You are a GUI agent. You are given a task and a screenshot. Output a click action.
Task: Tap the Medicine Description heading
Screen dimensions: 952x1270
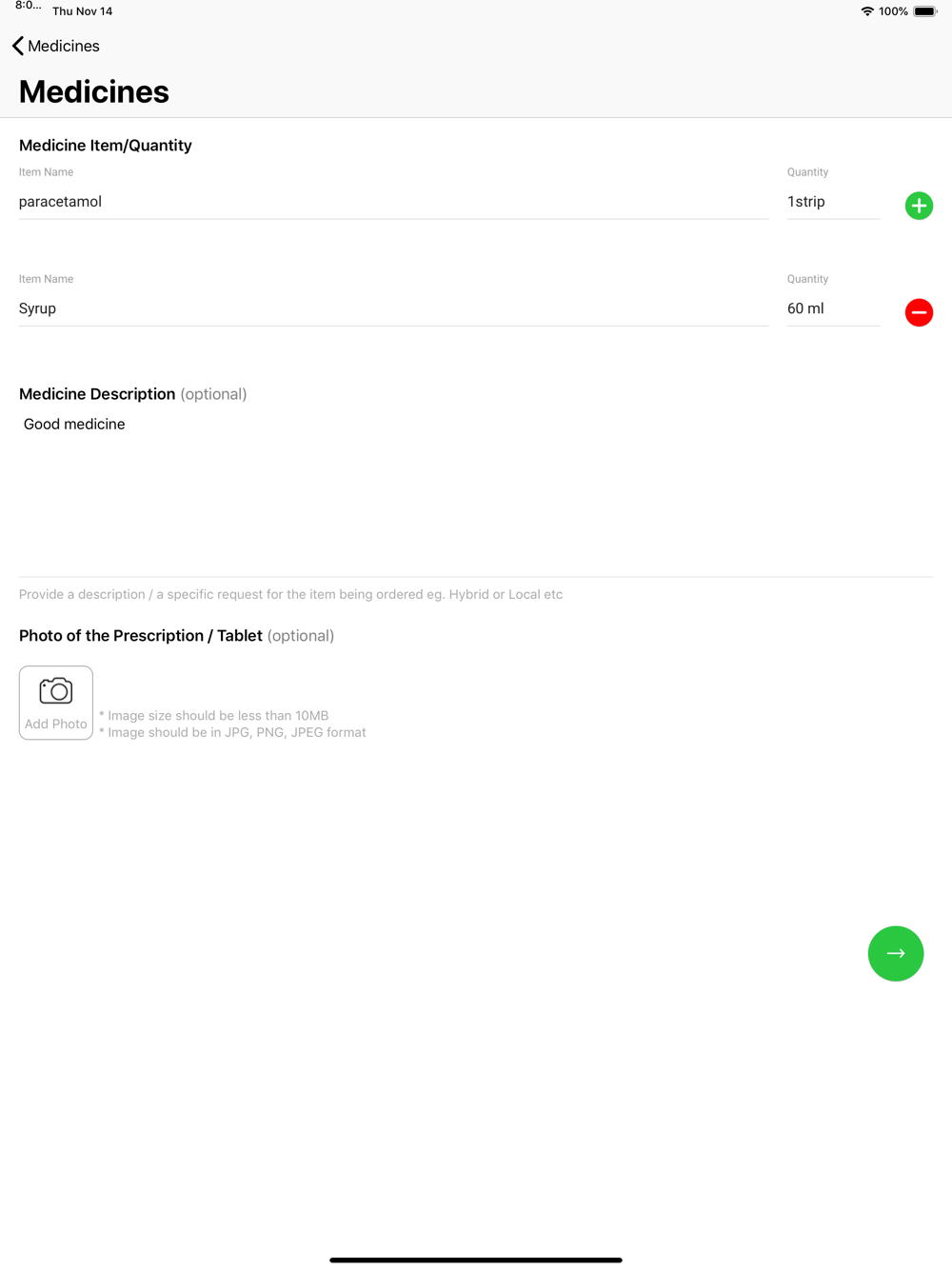coord(97,394)
